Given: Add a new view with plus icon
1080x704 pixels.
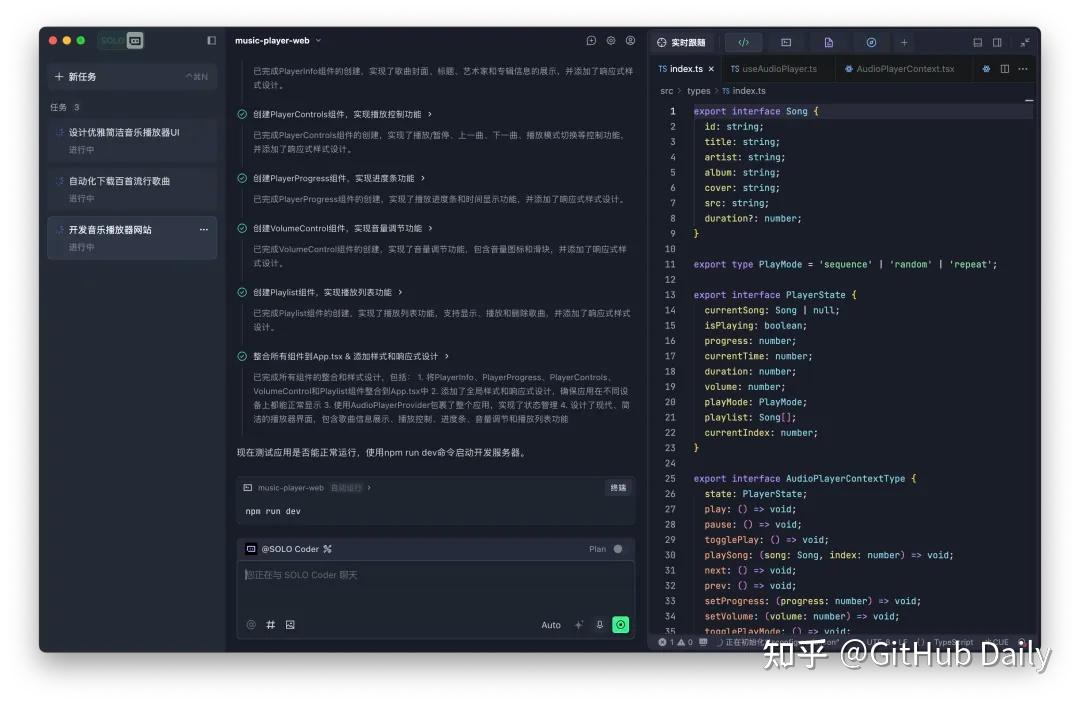Looking at the screenshot, I should point(904,43).
